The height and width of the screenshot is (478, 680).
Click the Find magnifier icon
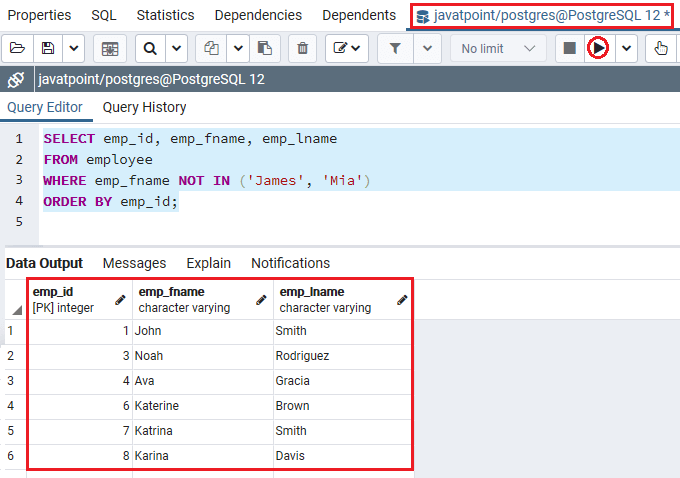(x=150, y=48)
